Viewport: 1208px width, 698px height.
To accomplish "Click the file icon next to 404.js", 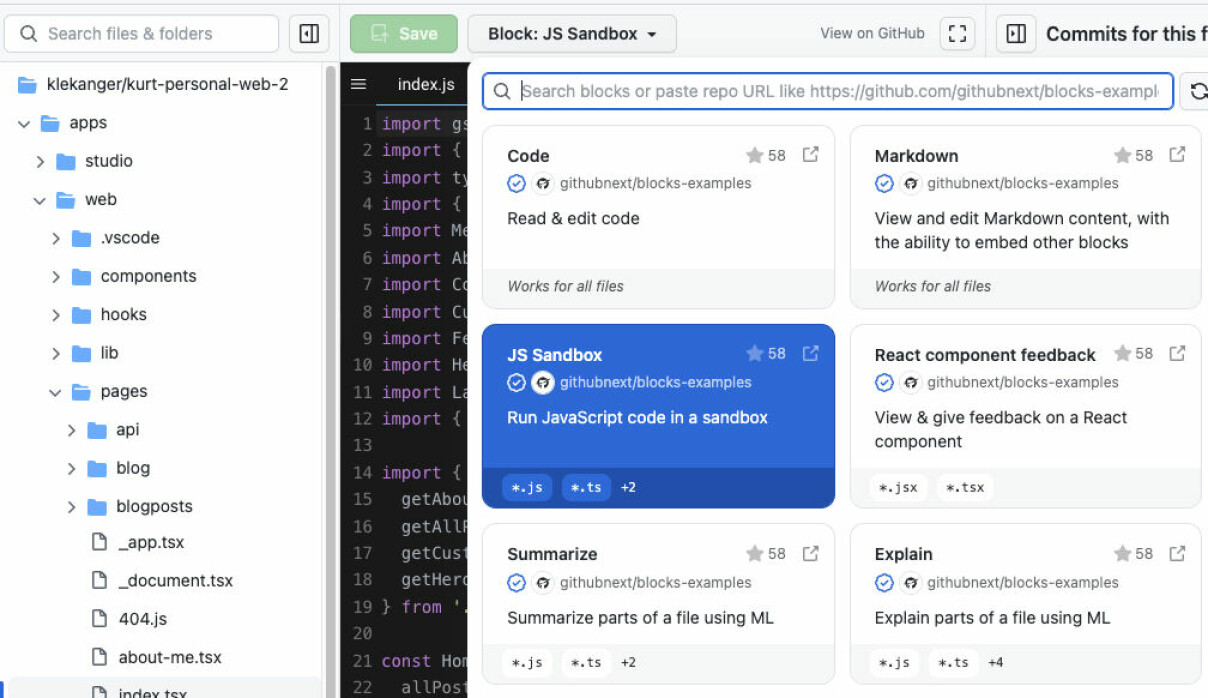I will coord(99,619).
